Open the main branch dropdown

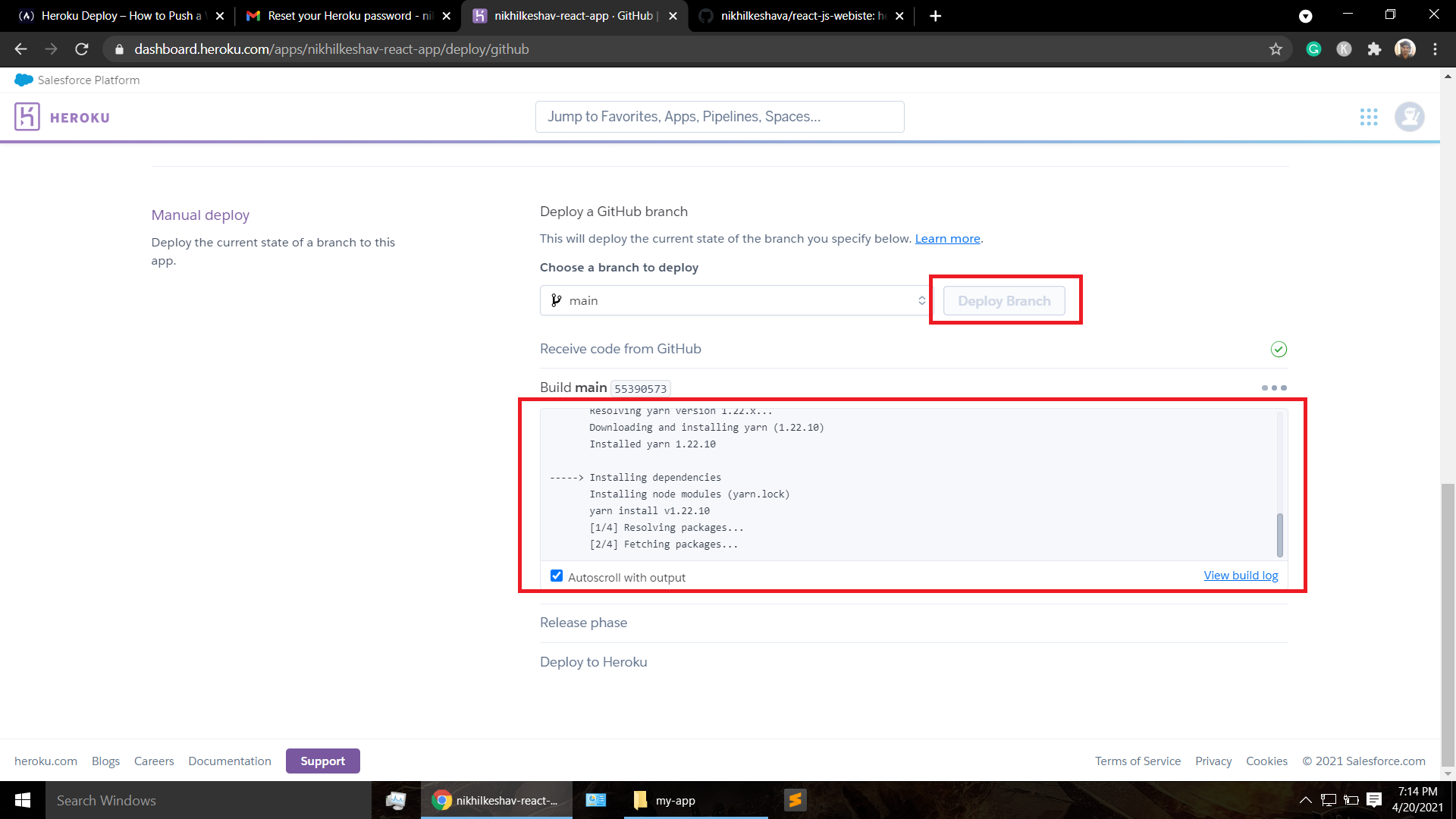tap(736, 300)
